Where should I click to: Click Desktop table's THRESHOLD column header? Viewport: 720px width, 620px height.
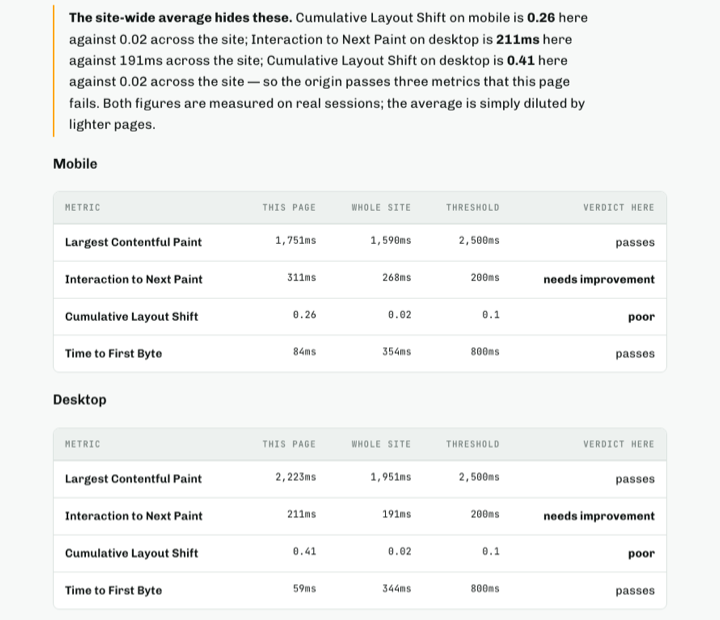point(472,444)
